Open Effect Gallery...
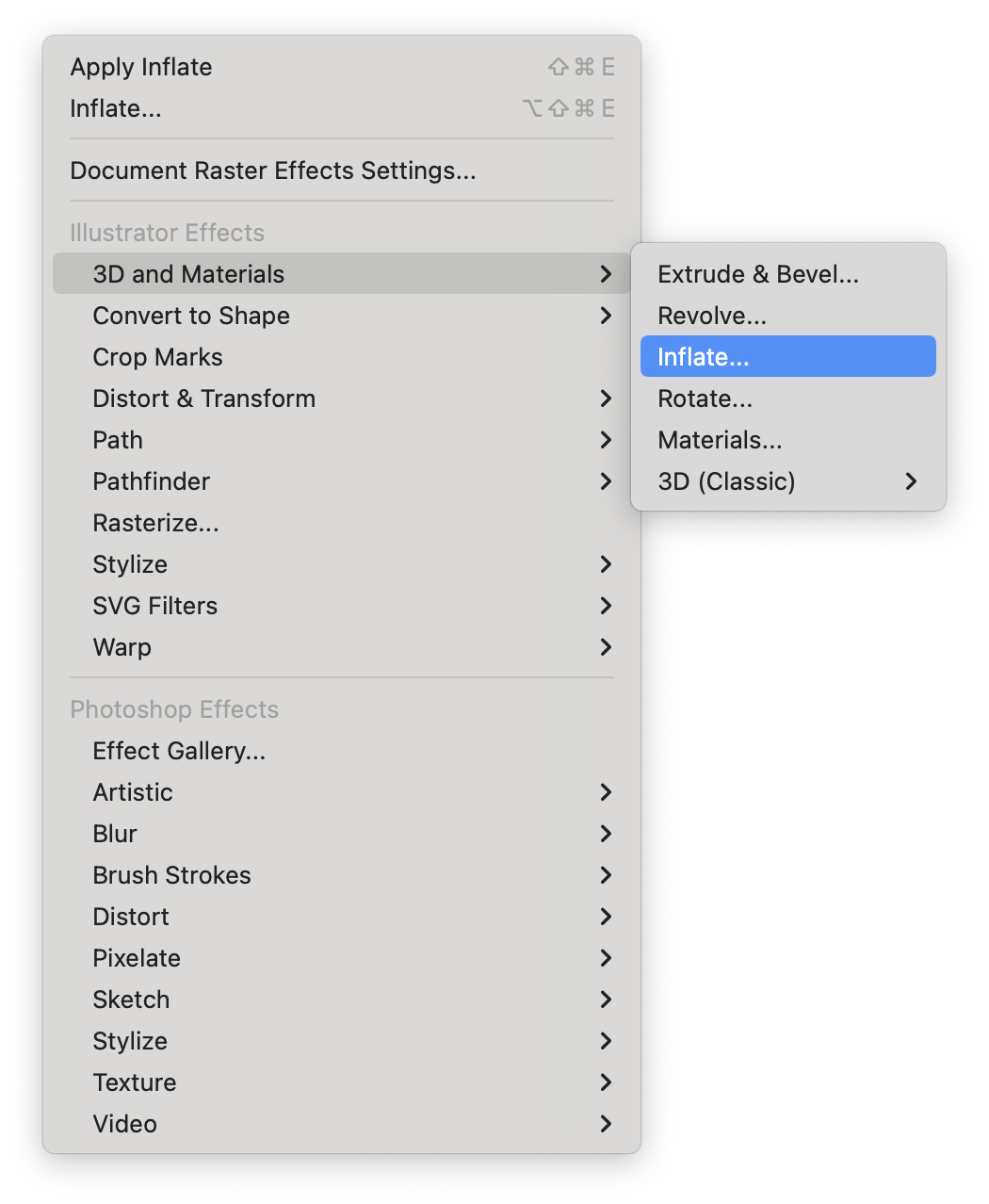This screenshot has width=989, height=1204. coord(342,751)
